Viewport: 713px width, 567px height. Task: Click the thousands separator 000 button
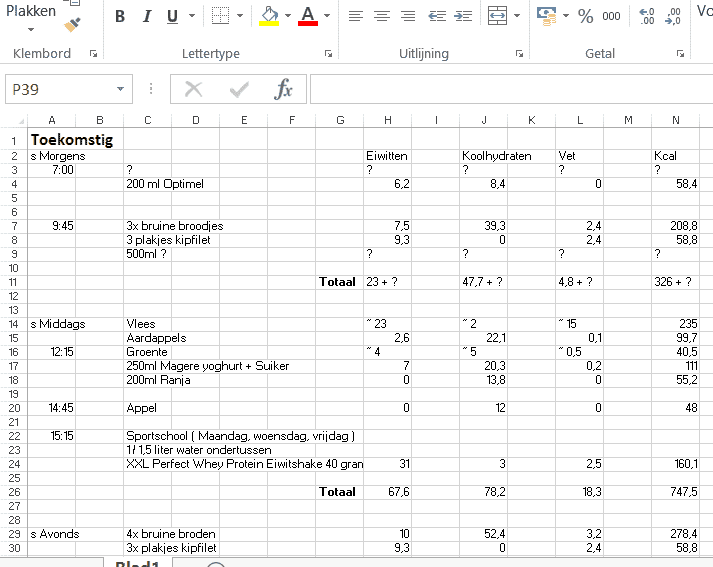pos(612,16)
